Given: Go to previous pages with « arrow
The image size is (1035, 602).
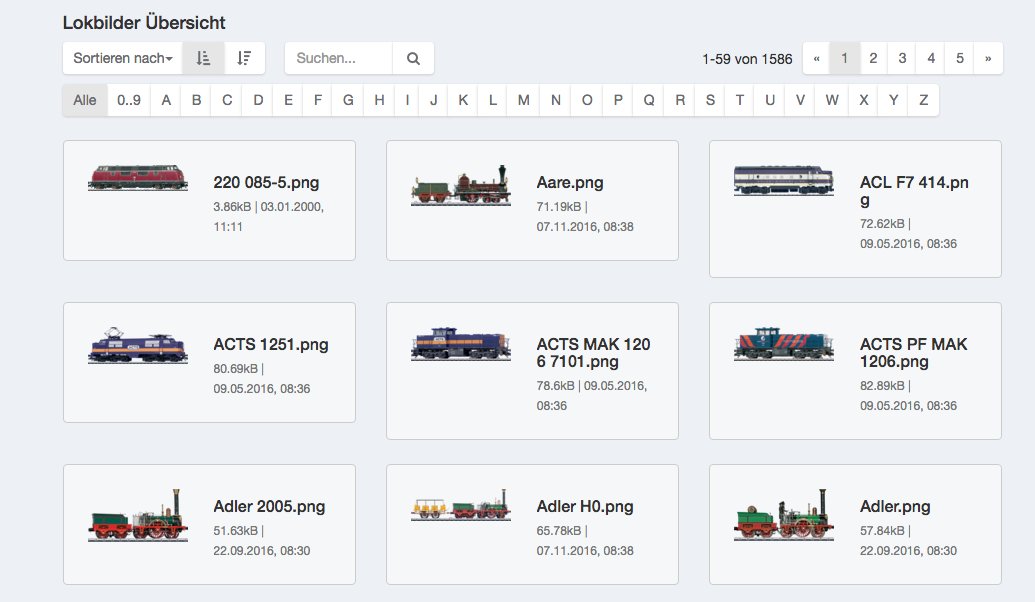Looking at the screenshot, I should coord(816,58).
